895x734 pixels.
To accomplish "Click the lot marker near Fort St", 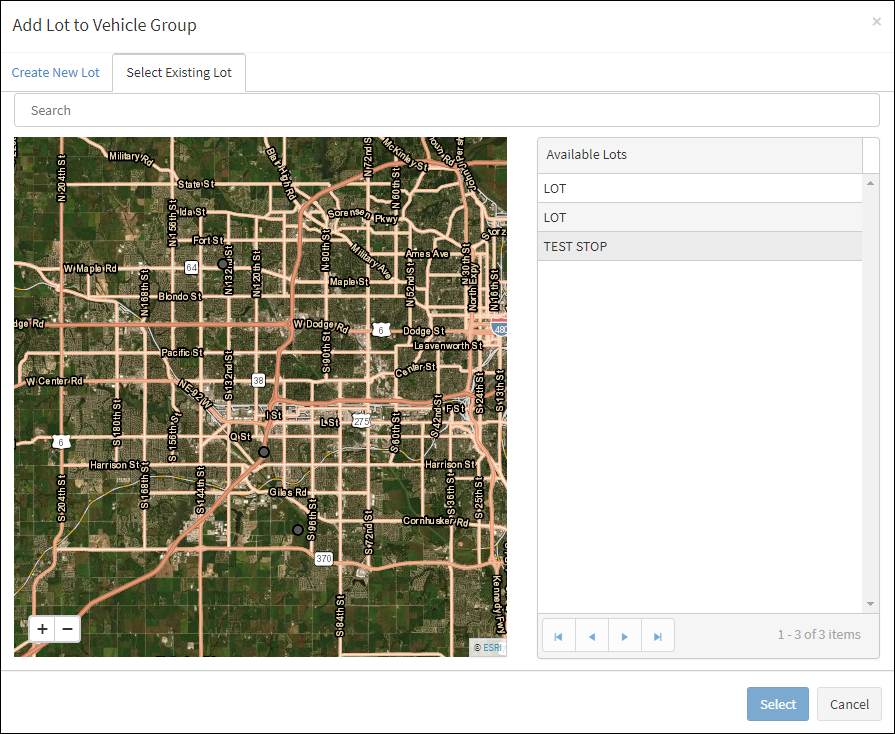I will coord(223,264).
